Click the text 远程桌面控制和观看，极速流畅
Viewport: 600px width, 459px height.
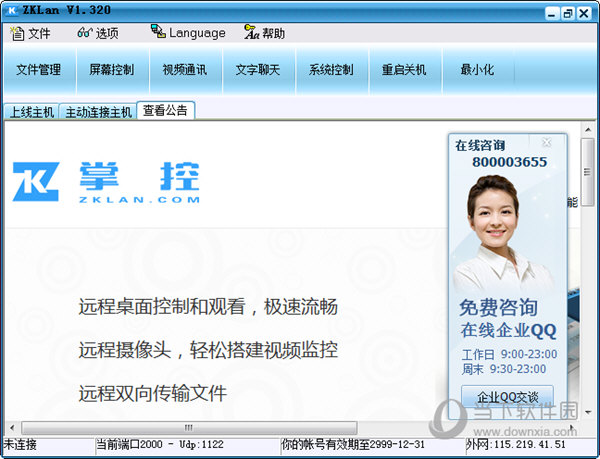tap(208, 307)
